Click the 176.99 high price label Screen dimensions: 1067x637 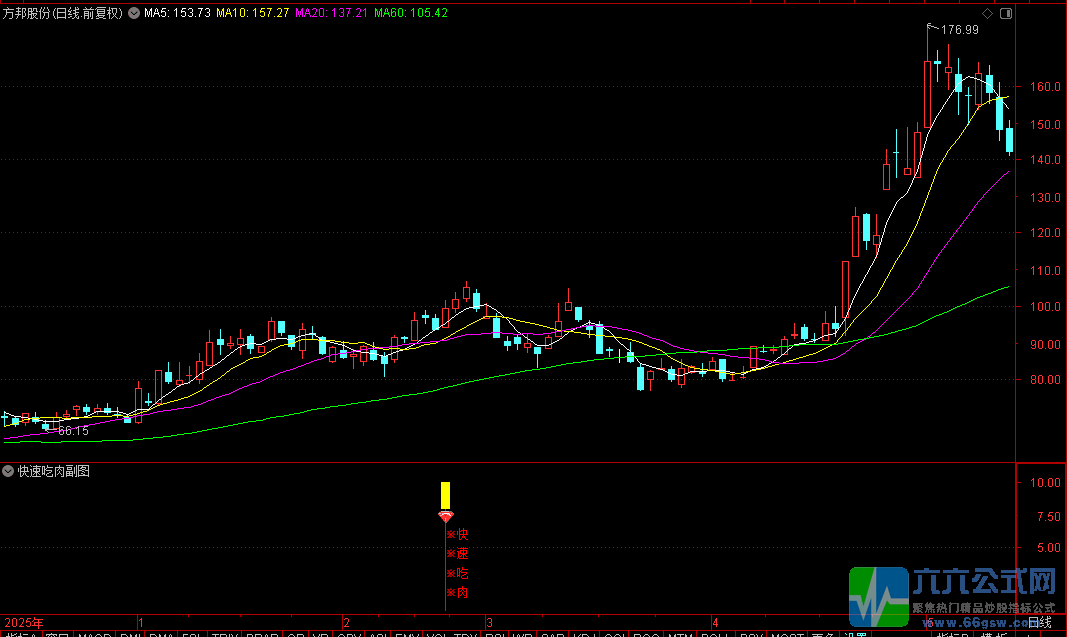tap(959, 30)
